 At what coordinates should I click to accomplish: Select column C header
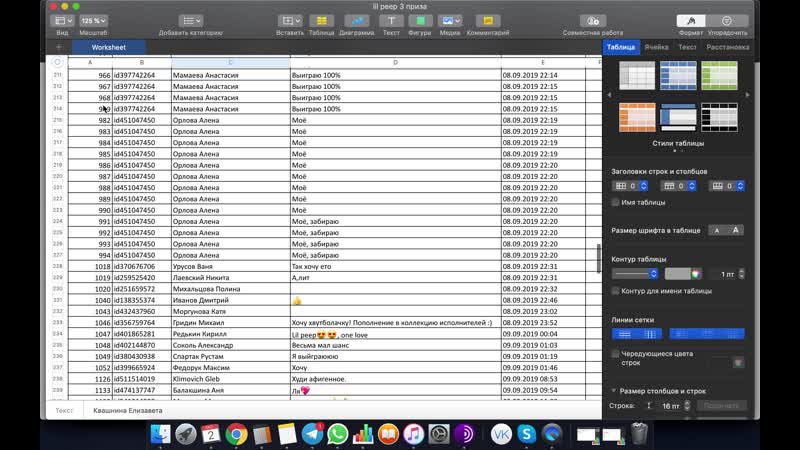[x=231, y=63]
